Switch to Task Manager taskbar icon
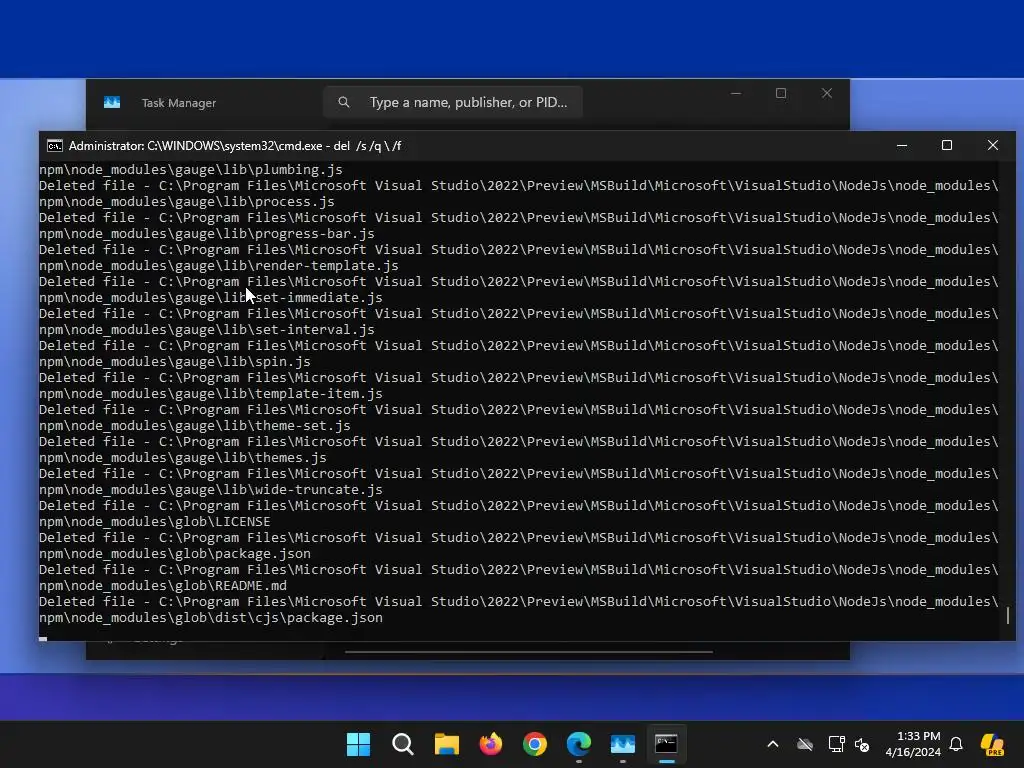The height and width of the screenshot is (768, 1024). (x=622, y=744)
